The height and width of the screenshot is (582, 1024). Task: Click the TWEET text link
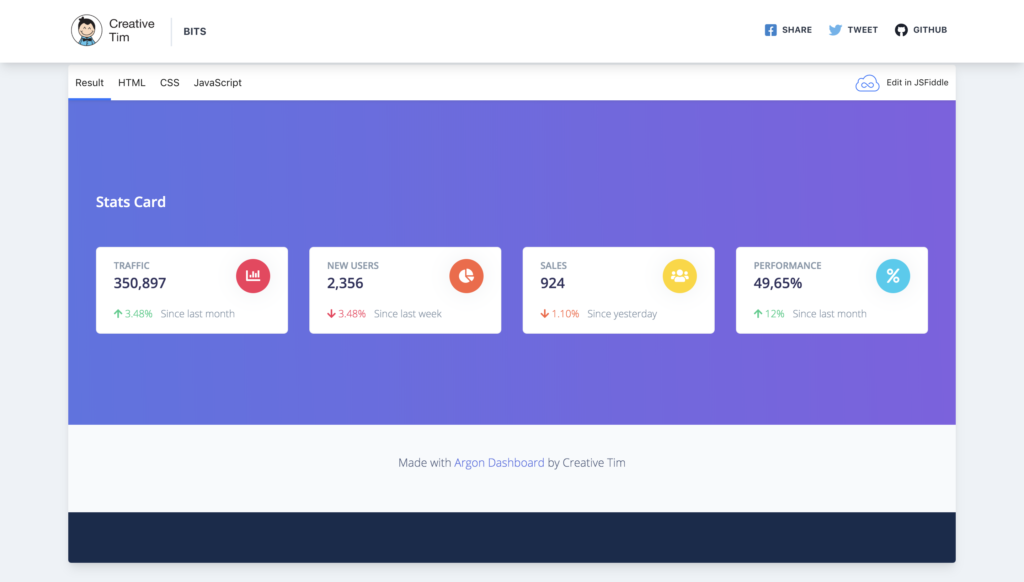click(862, 30)
